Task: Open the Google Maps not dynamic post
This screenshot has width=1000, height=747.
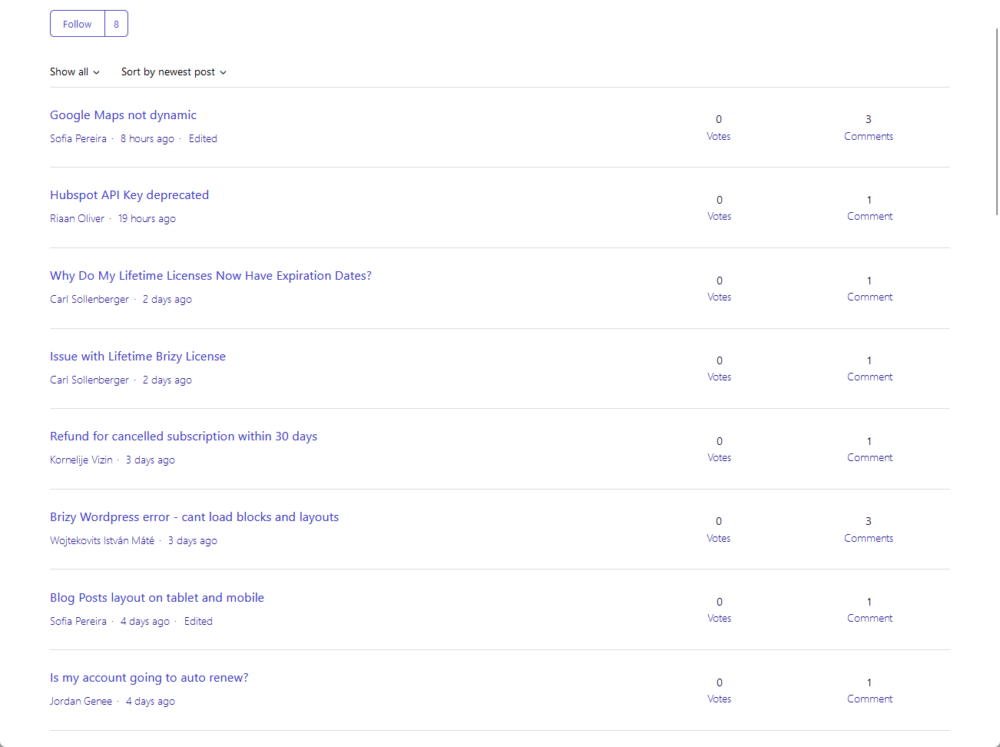Action: pos(123,115)
